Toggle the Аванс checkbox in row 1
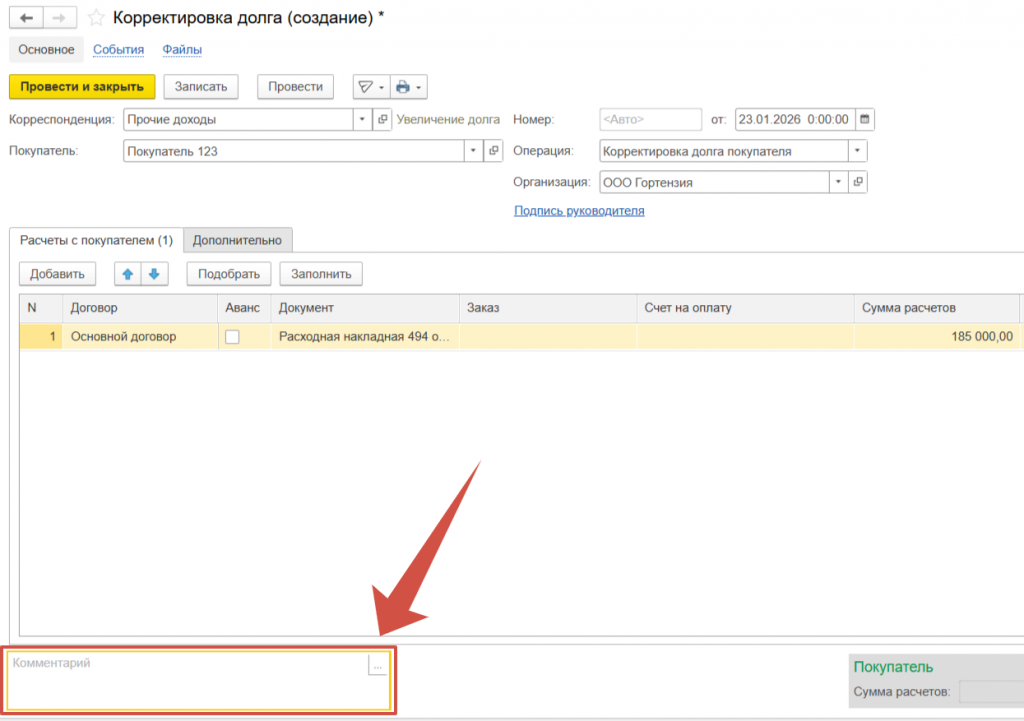Viewport: 1024px width, 721px height. 233,337
